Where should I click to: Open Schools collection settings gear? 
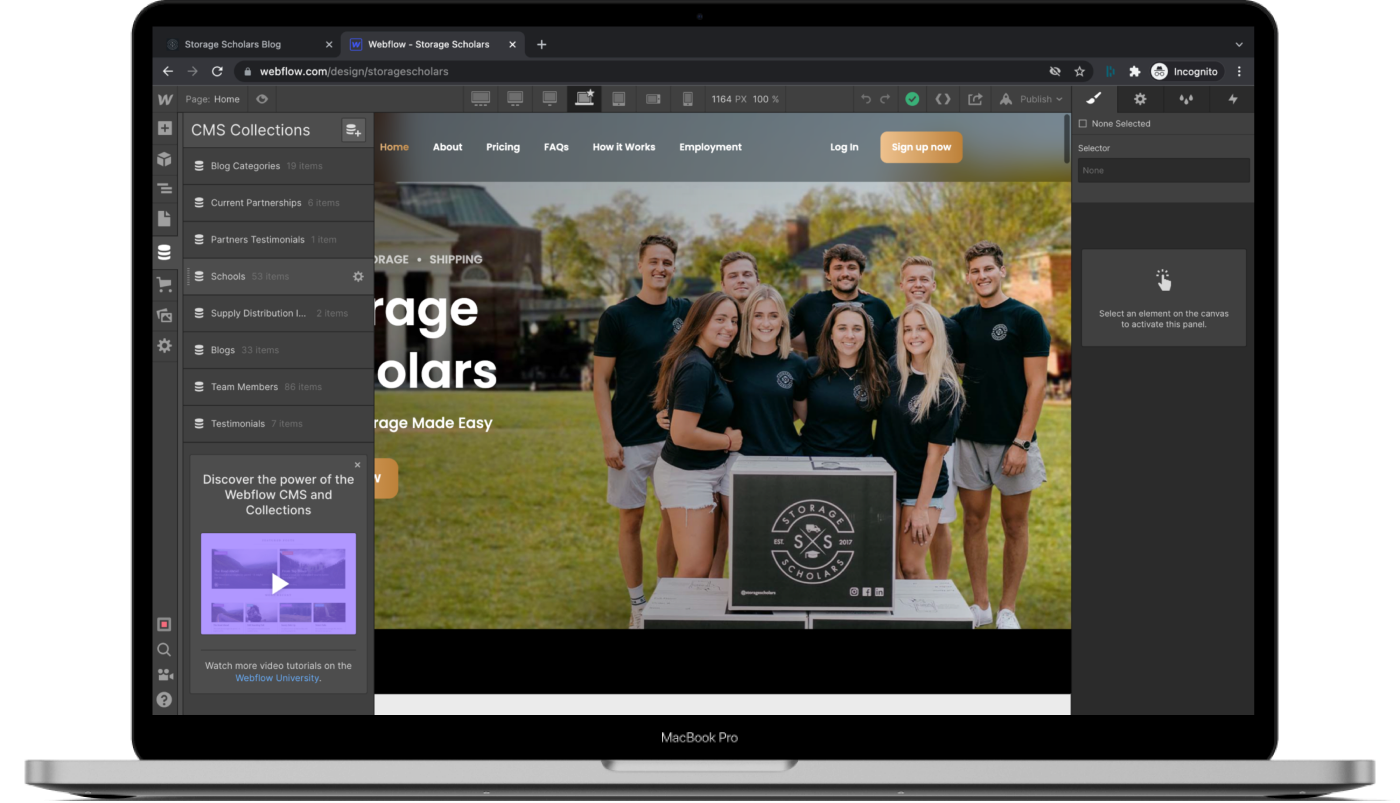click(x=358, y=277)
